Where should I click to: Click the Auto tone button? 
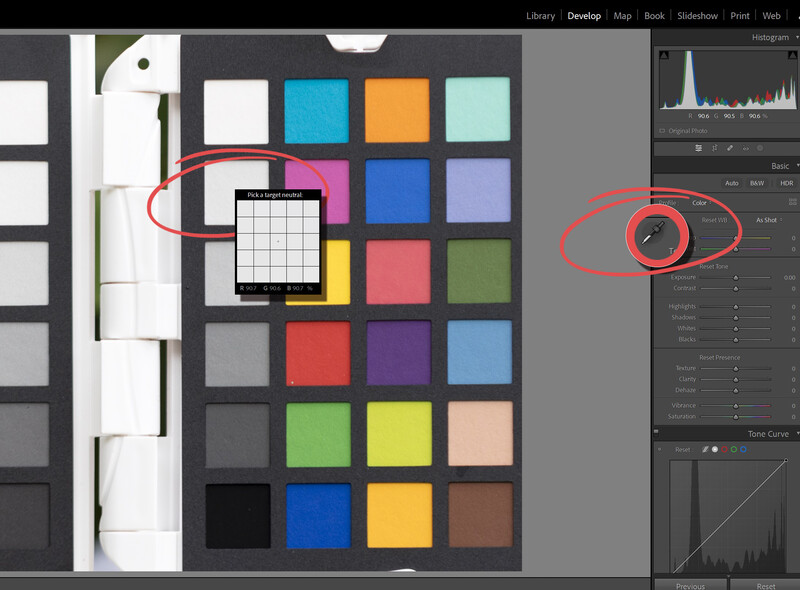(x=732, y=183)
